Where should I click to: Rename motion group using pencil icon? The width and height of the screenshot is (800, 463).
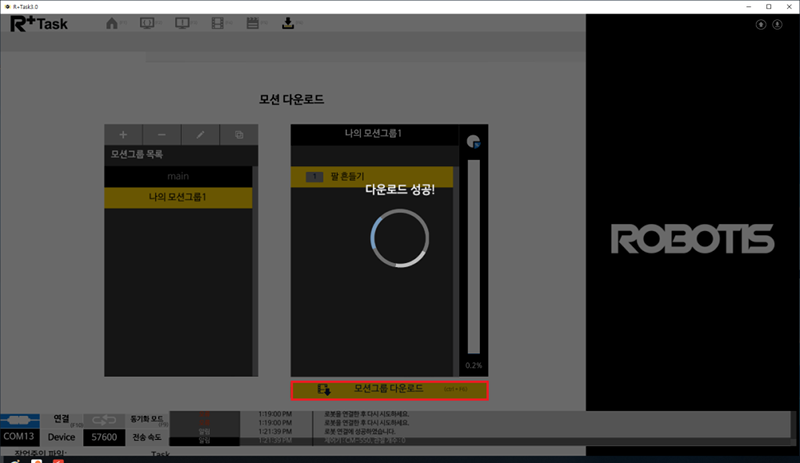(200, 134)
